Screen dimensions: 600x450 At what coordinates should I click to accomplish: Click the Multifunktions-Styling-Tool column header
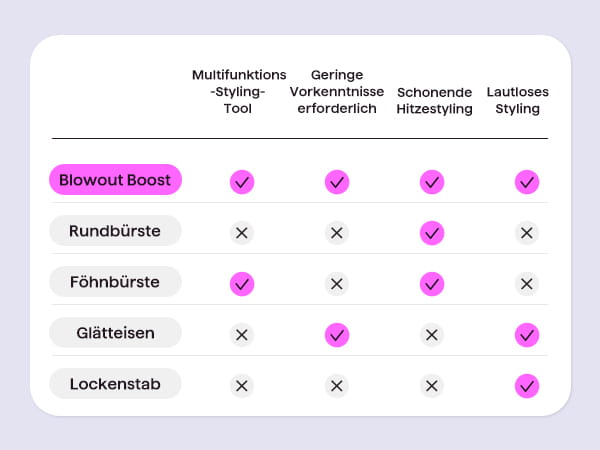pos(239,91)
